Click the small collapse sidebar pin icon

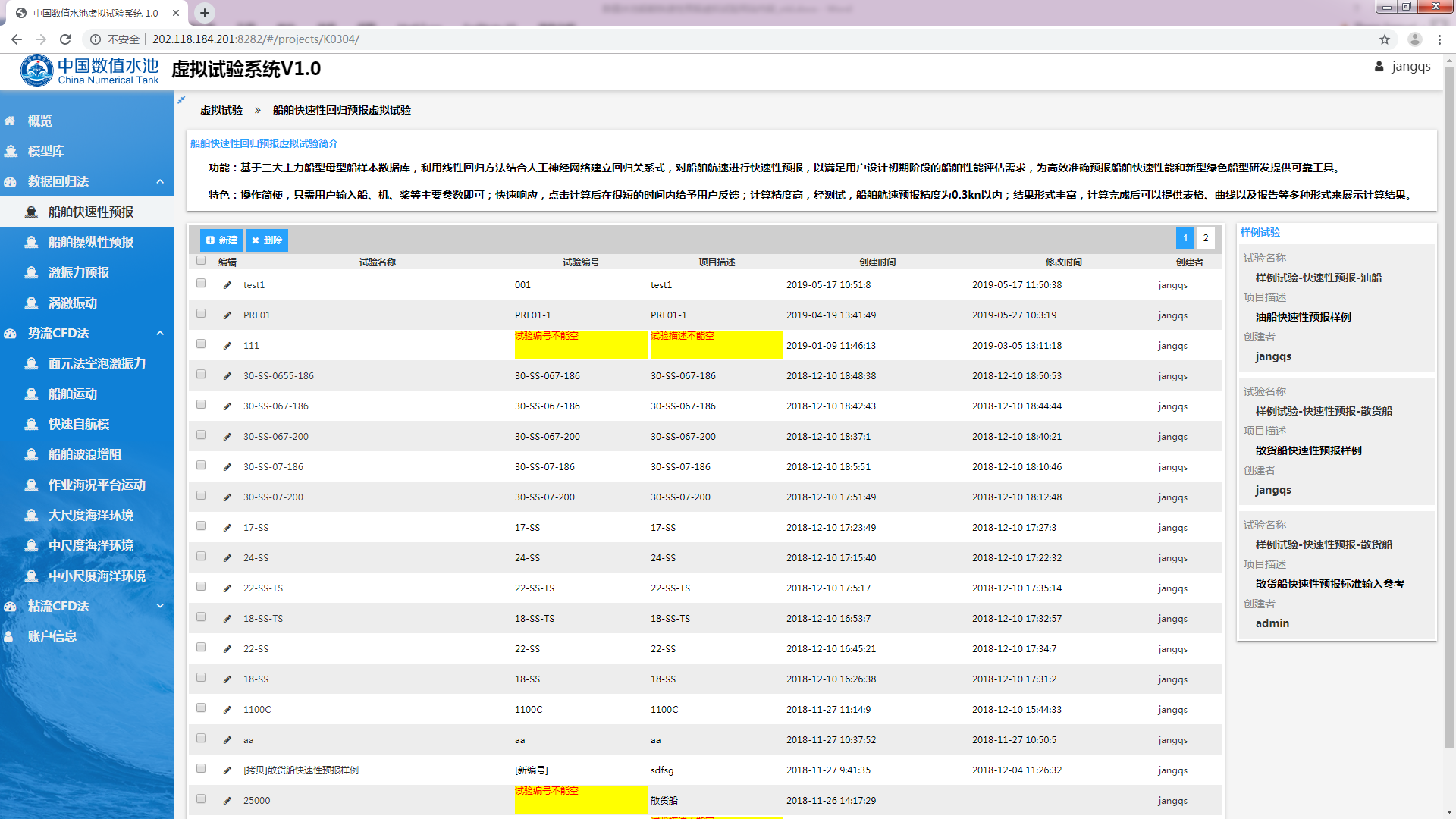[x=181, y=100]
